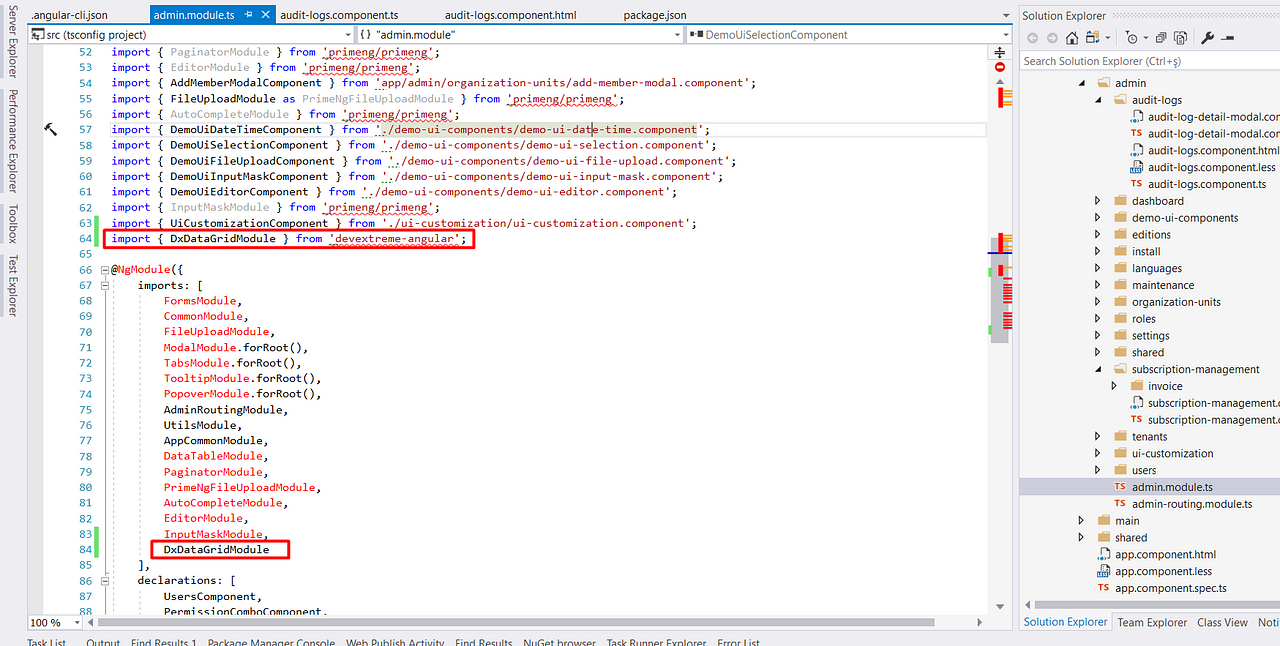Click the file icon of app.component.less
1280x646 pixels.
click(1105, 571)
